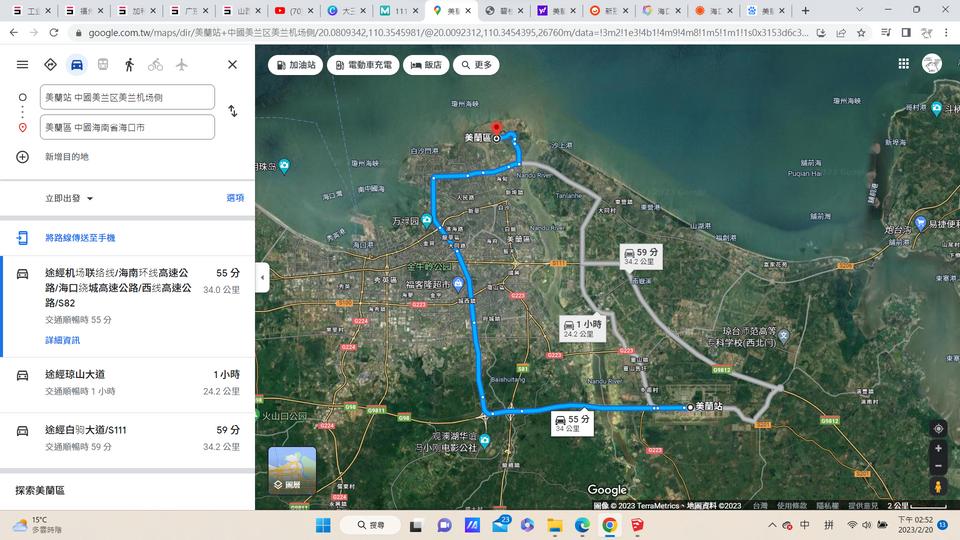This screenshot has height=540, width=960.
Task: Collapse the side panel arrow
Action: click(262, 277)
